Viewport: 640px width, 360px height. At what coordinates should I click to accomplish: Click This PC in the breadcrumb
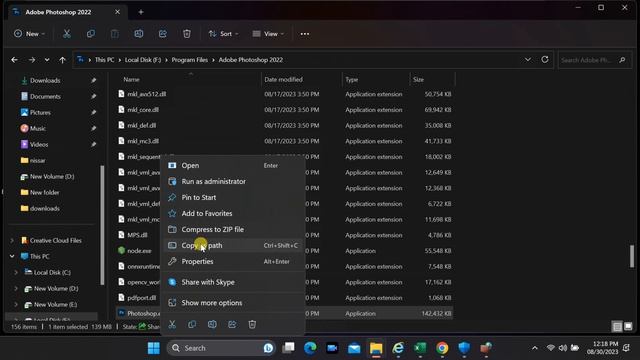pos(104,60)
